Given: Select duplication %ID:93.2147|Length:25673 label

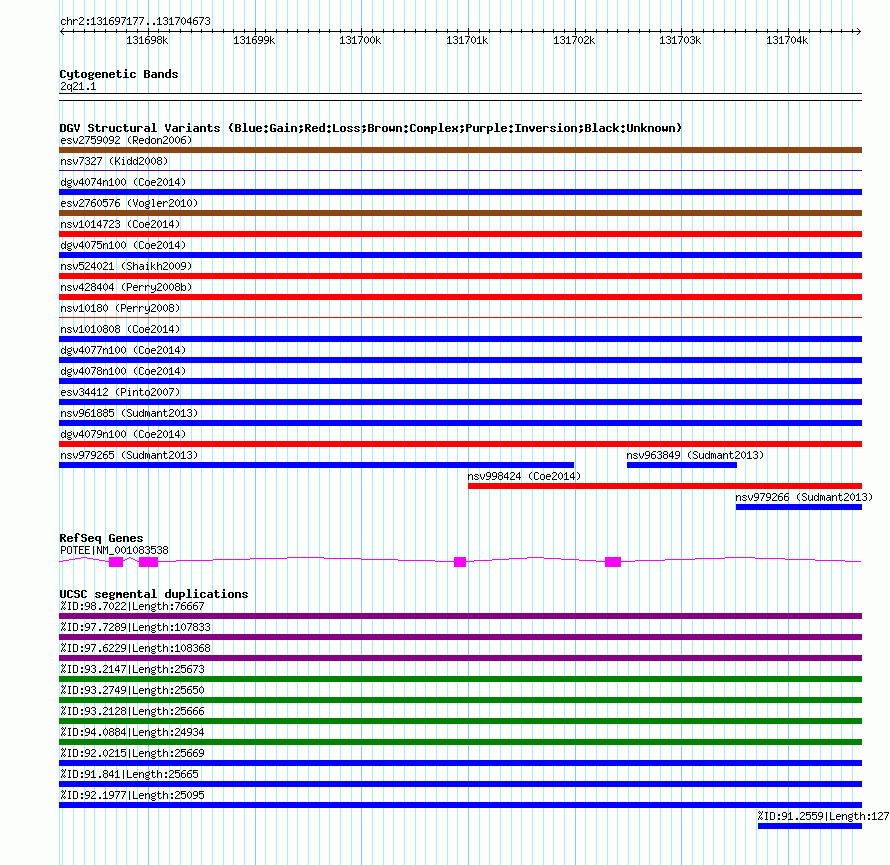Looking at the screenshot, I should tap(132, 669).
